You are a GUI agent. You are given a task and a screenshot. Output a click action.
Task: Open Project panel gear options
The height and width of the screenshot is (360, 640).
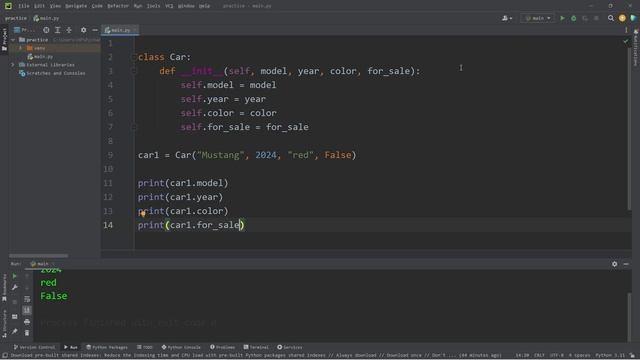tap(83, 30)
